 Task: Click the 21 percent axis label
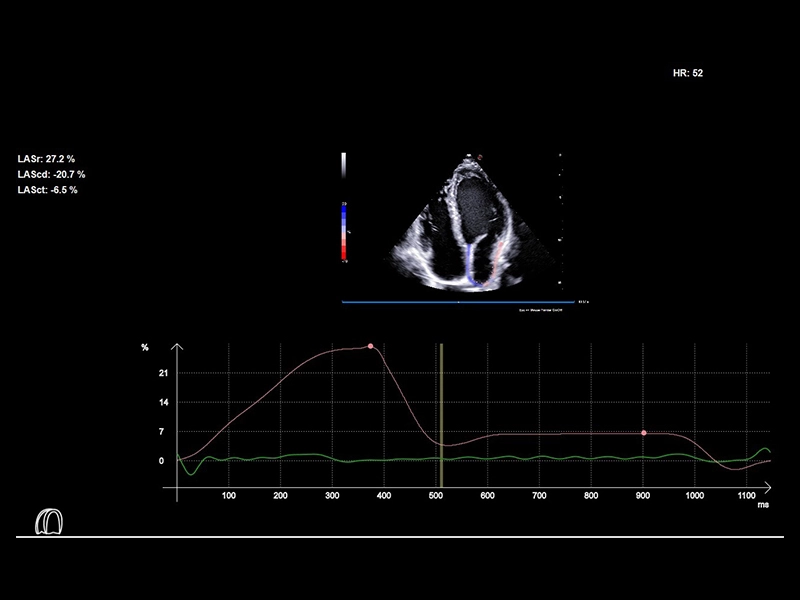(163, 373)
